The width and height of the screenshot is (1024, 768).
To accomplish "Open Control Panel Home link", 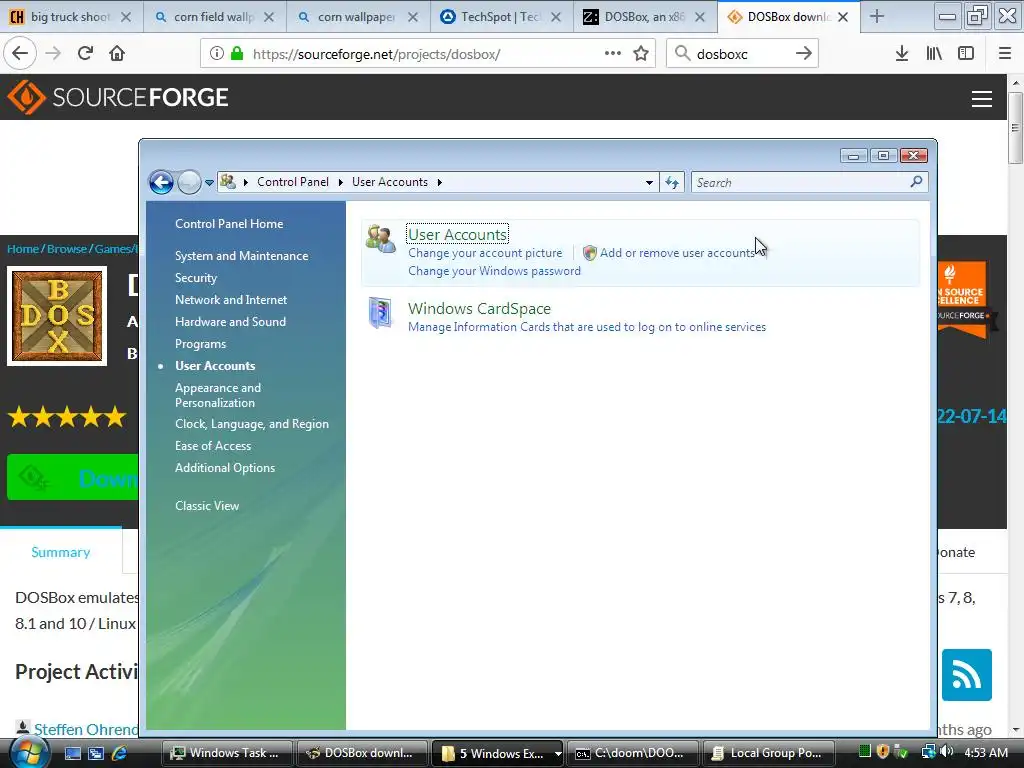I will (x=229, y=223).
